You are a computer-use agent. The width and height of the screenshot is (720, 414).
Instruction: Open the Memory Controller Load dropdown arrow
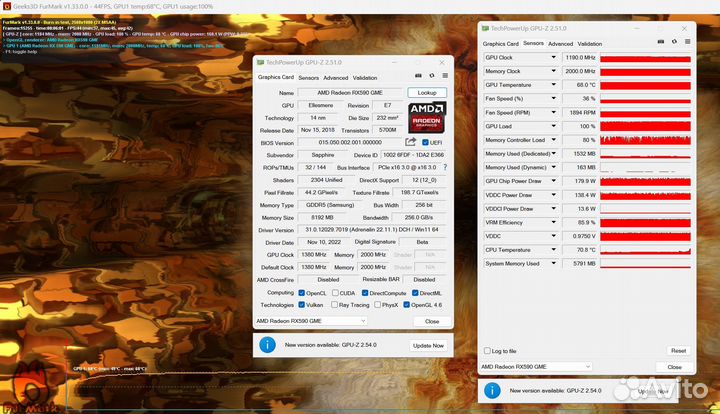tap(553, 140)
